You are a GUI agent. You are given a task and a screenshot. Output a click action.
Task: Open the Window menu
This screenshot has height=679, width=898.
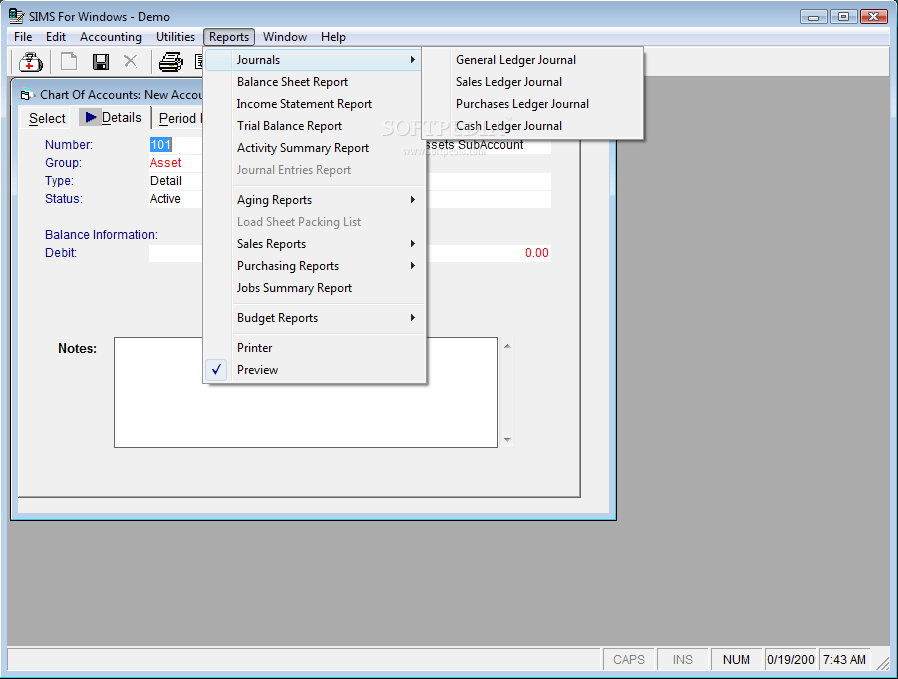coord(285,37)
